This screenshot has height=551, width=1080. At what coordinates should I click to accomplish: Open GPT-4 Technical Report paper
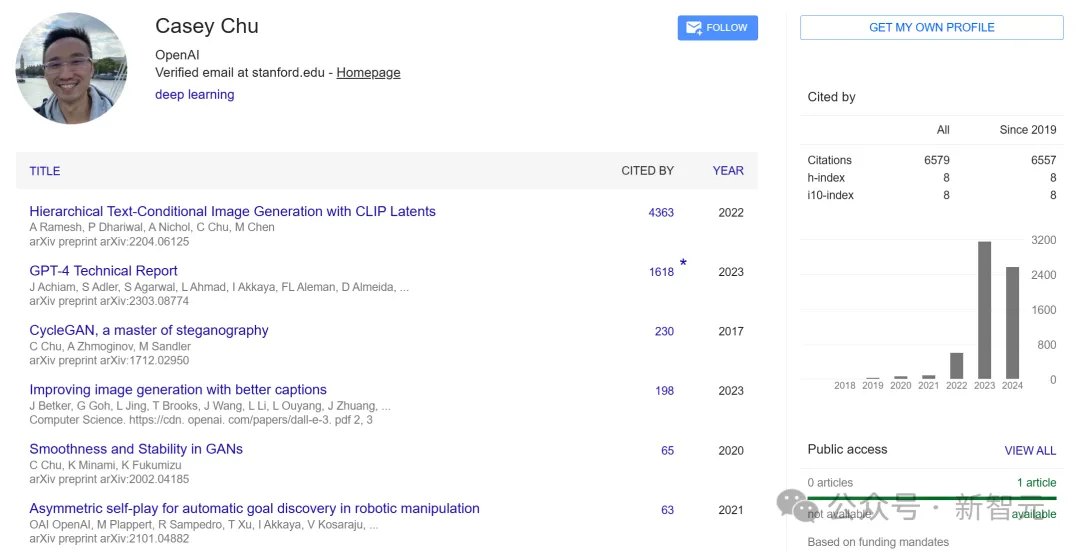click(x=103, y=271)
